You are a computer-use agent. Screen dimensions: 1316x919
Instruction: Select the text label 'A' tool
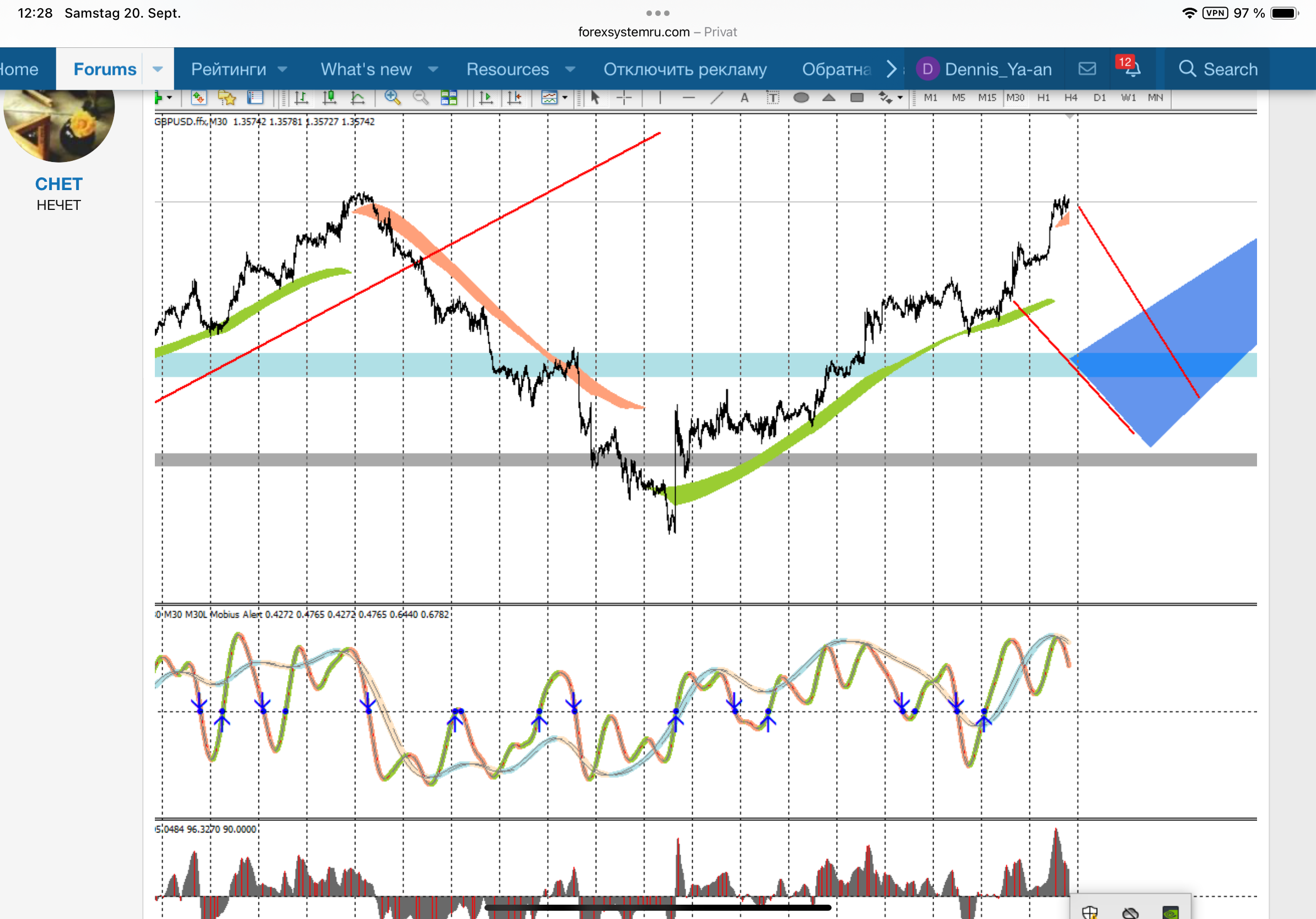(x=744, y=98)
